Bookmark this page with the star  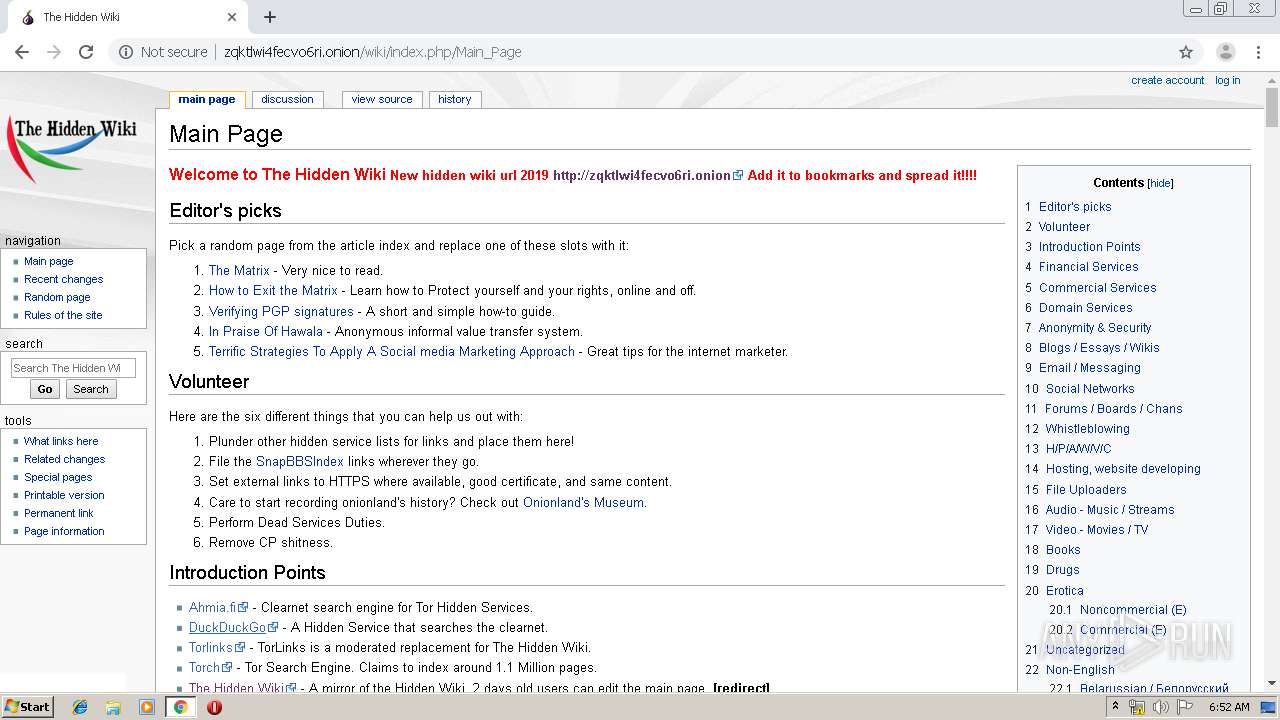pyautogui.click(x=1186, y=52)
